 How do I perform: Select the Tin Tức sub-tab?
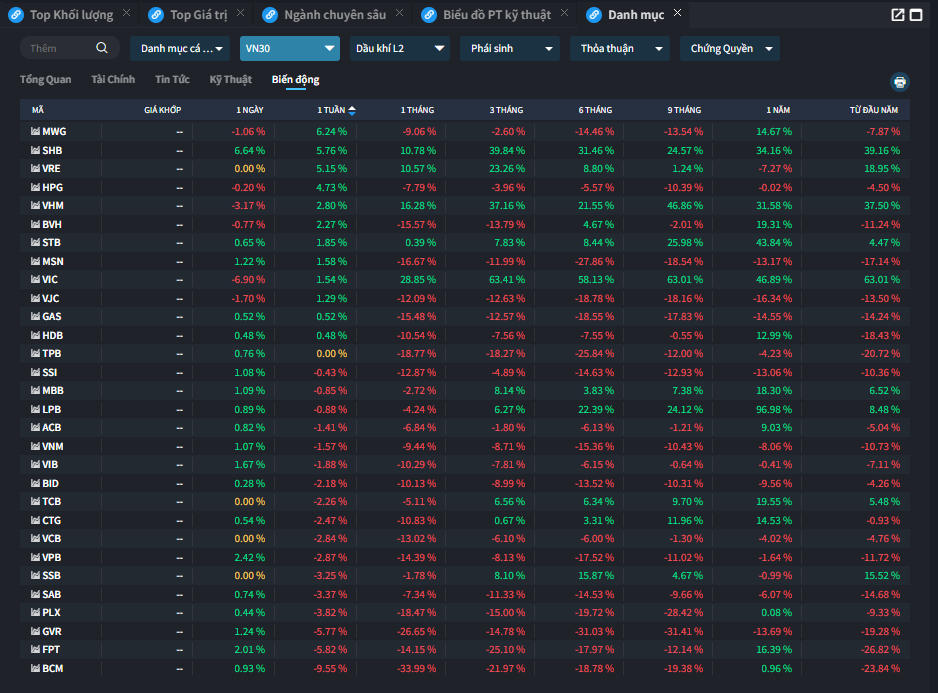pyautogui.click(x=172, y=80)
